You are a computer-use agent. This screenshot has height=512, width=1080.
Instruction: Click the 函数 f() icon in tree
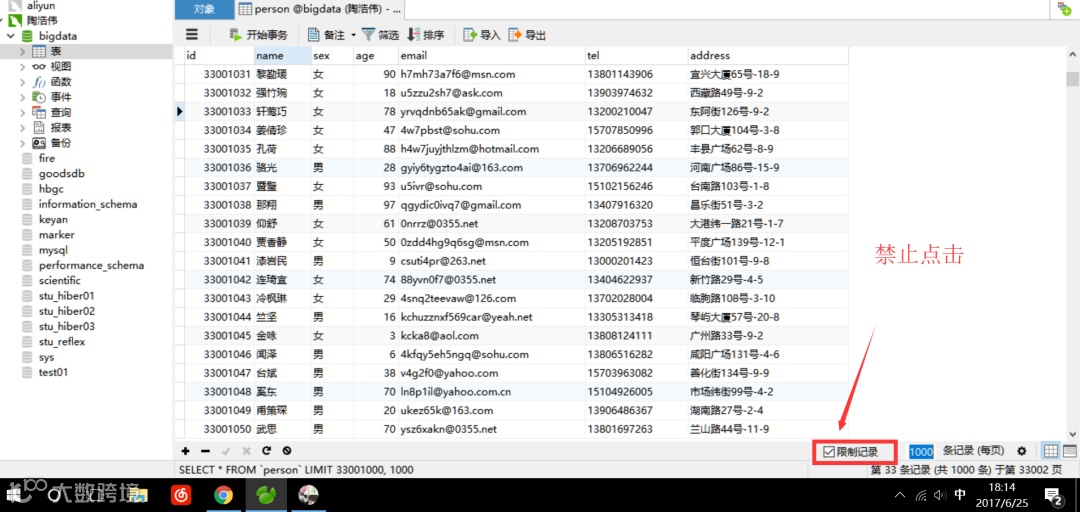tap(39, 82)
